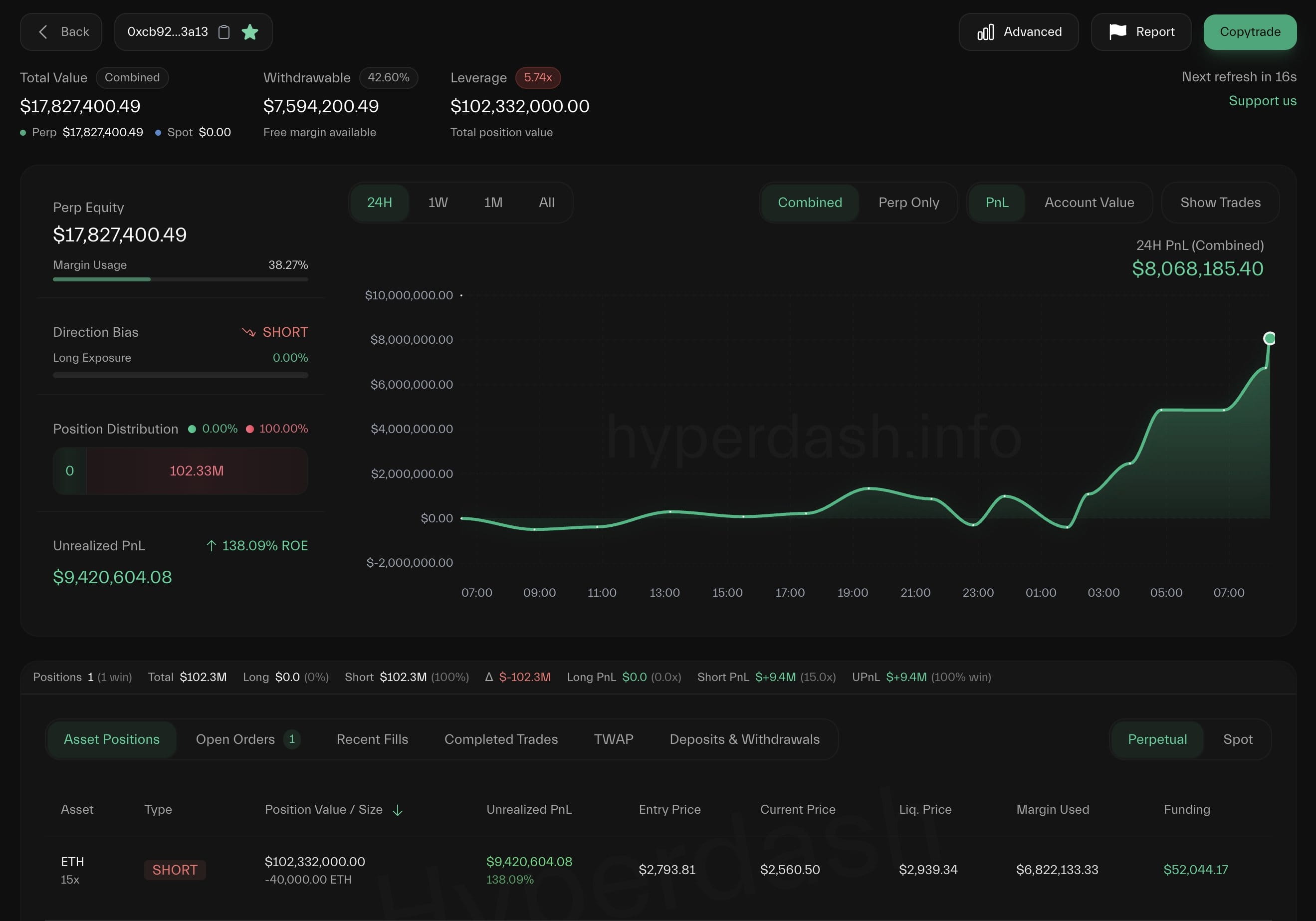
Task: Open the Completed Trades tab
Action: (500, 739)
